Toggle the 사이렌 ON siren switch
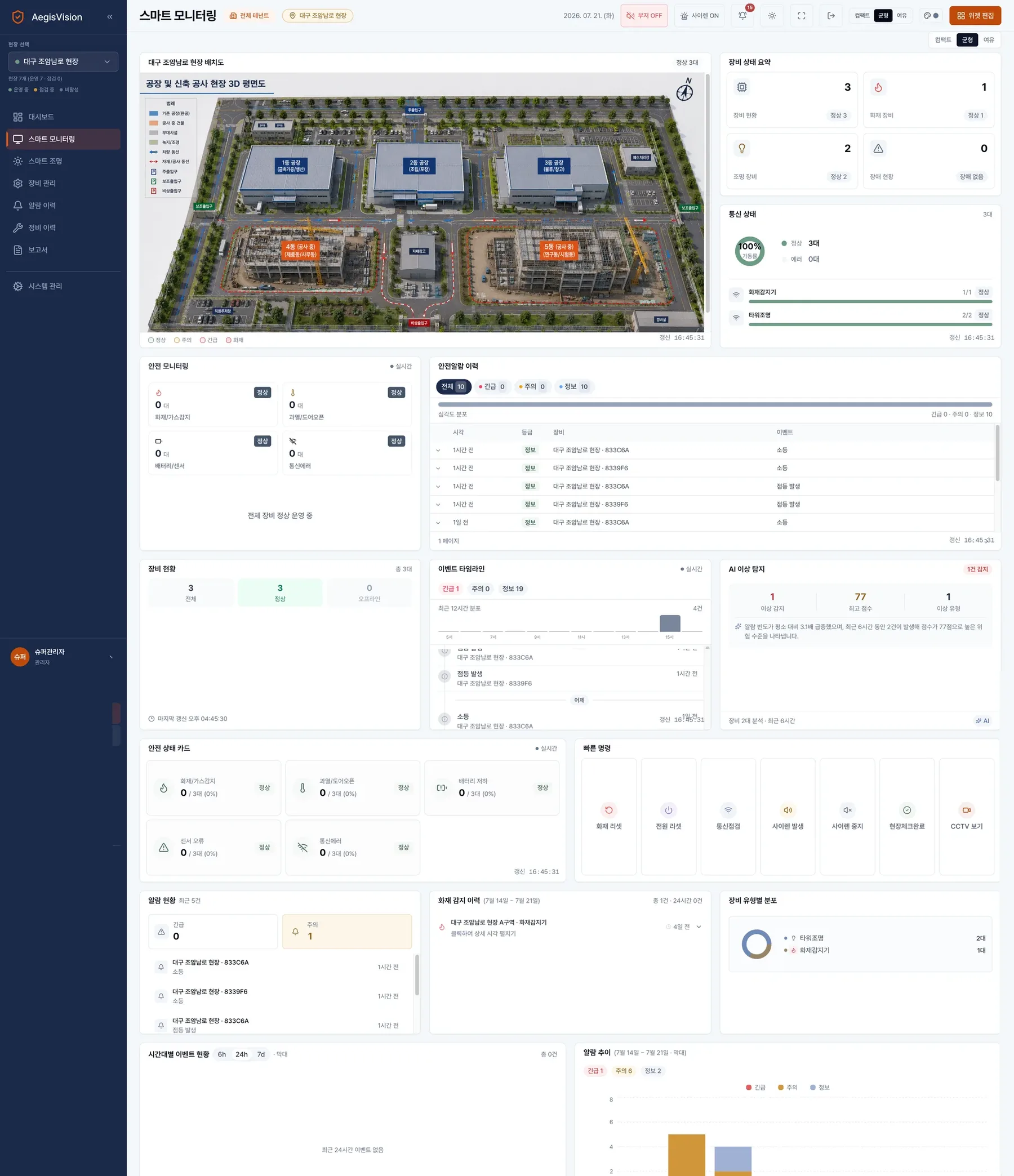 pyautogui.click(x=700, y=16)
